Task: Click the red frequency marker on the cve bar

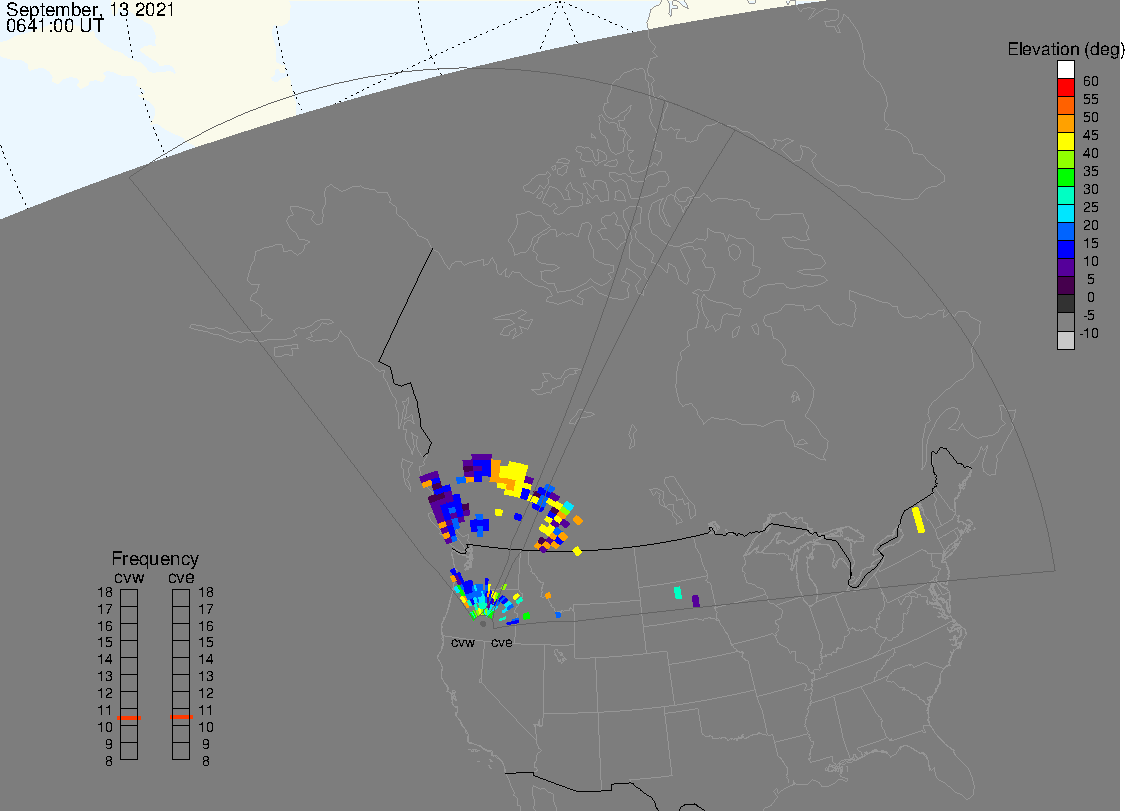Action: pos(181,717)
